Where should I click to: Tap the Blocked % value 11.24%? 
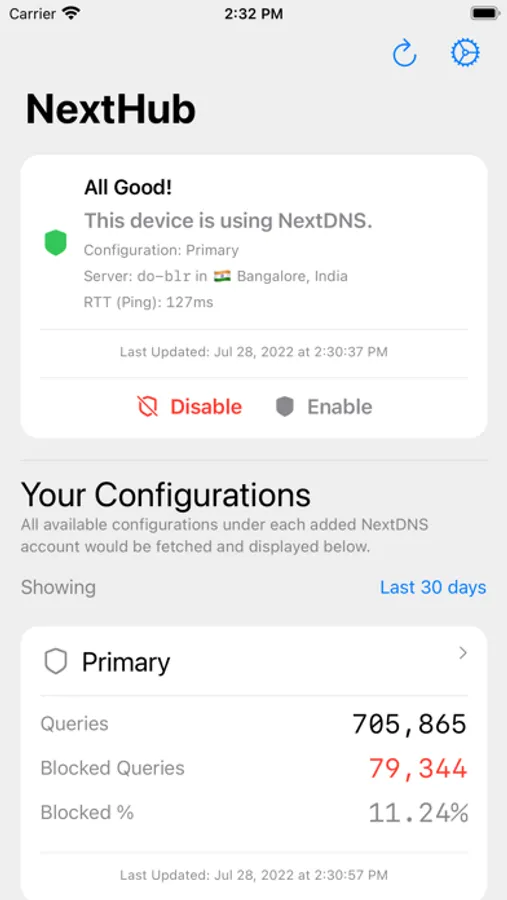click(418, 813)
